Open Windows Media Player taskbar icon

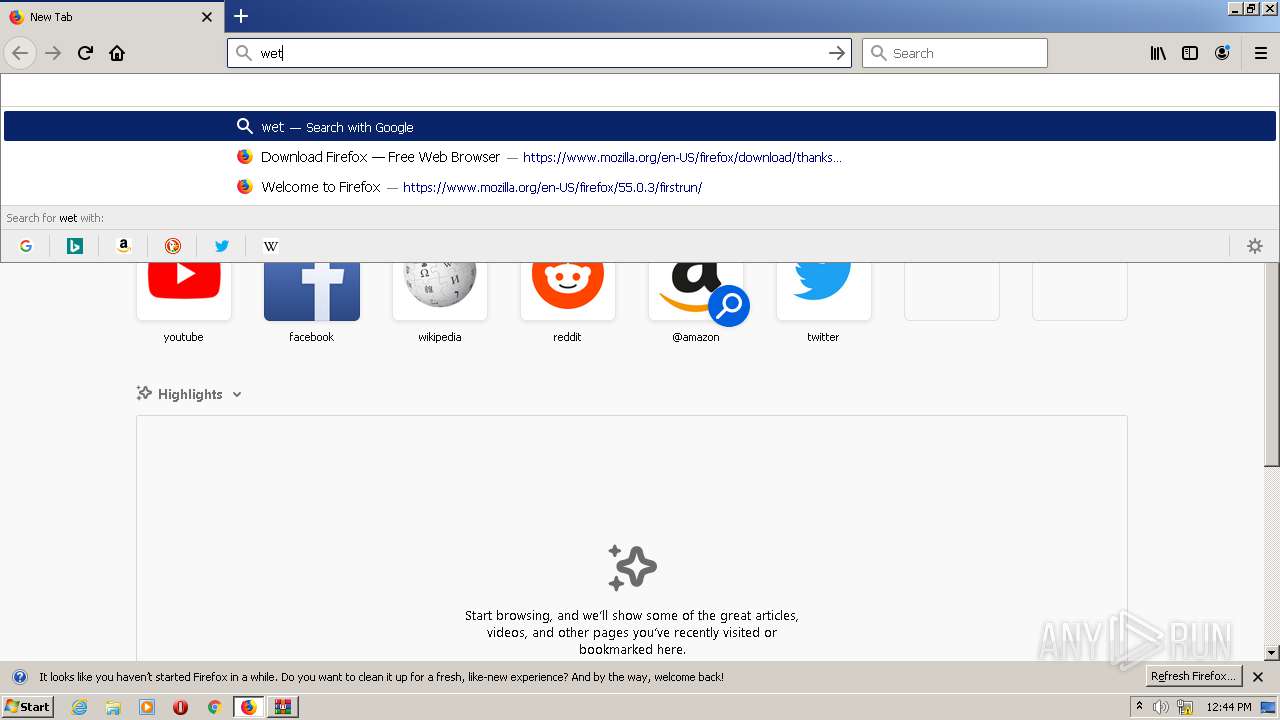pyautogui.click(x=147, y=707)
